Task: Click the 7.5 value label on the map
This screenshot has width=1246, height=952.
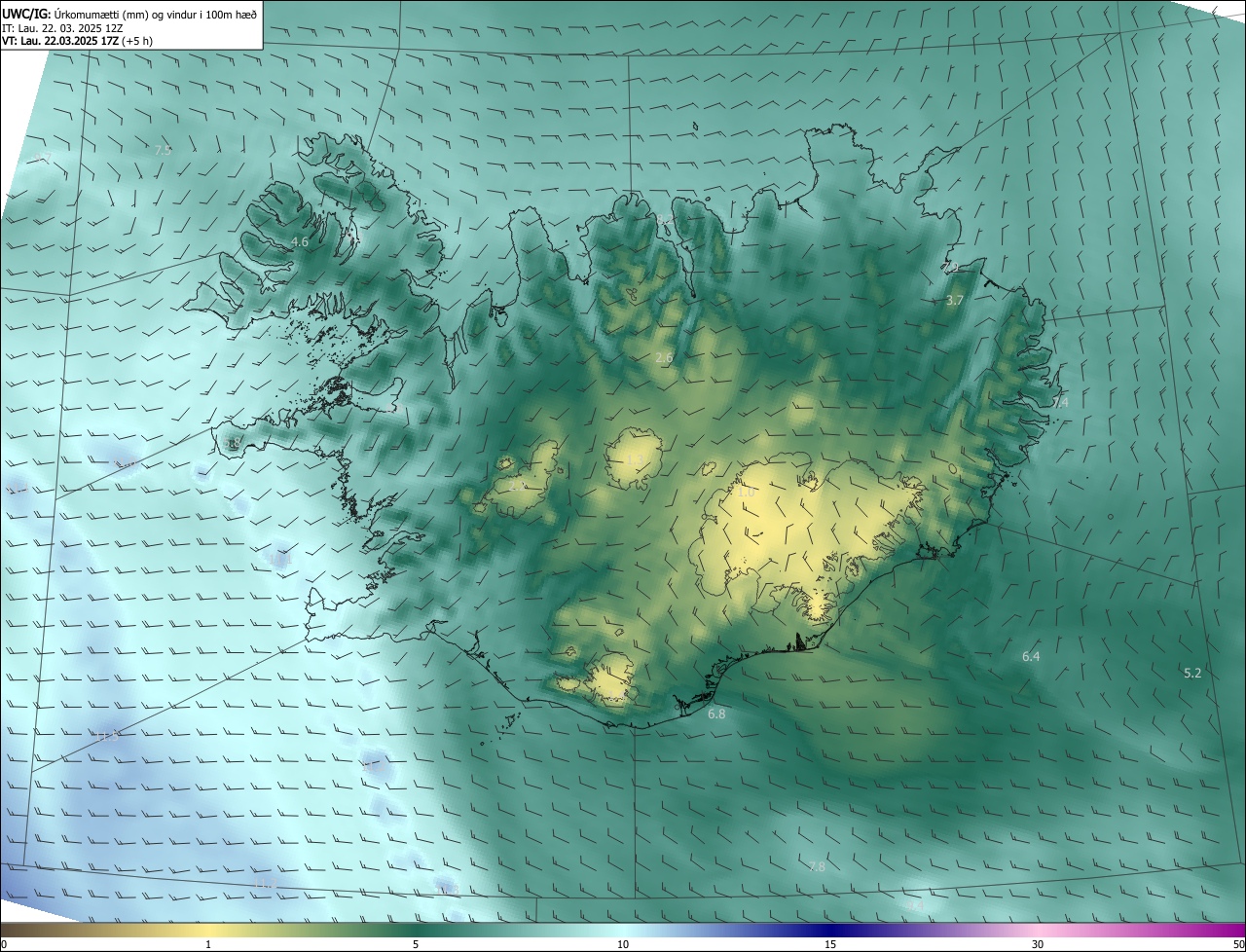Action: pyautogui.click(x=163, y=150)
